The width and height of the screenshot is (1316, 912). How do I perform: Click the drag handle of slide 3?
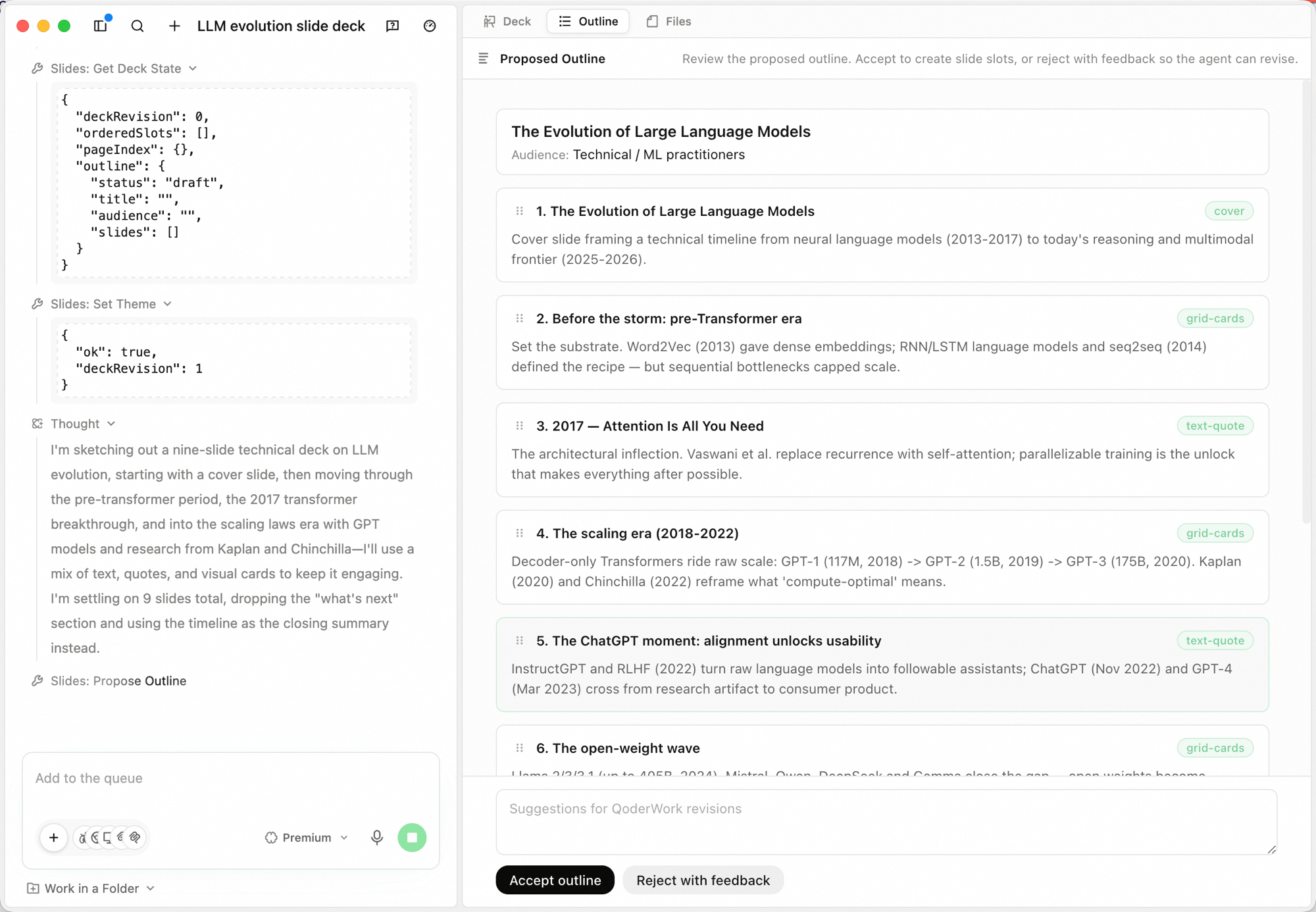[x=520, y=426]
